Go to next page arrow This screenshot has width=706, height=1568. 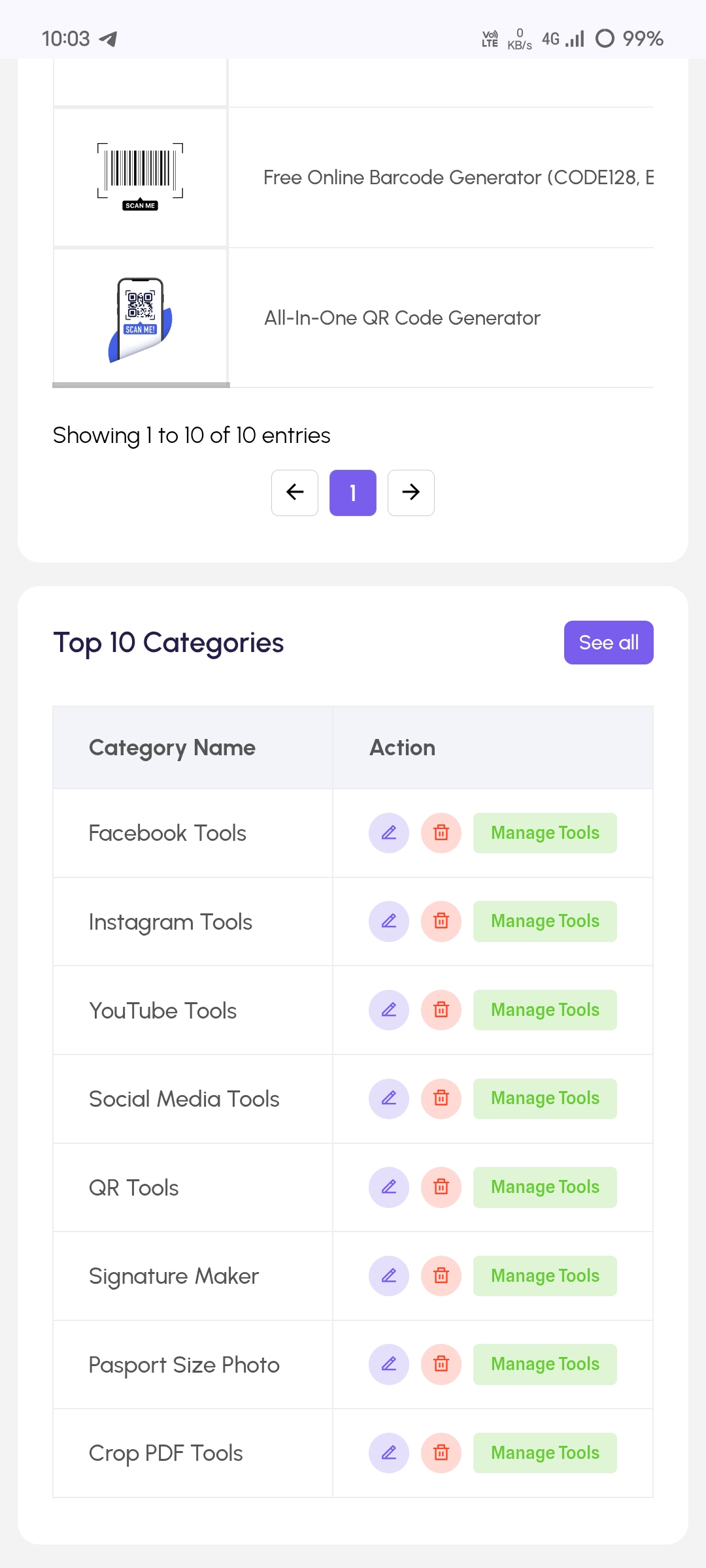411,493
